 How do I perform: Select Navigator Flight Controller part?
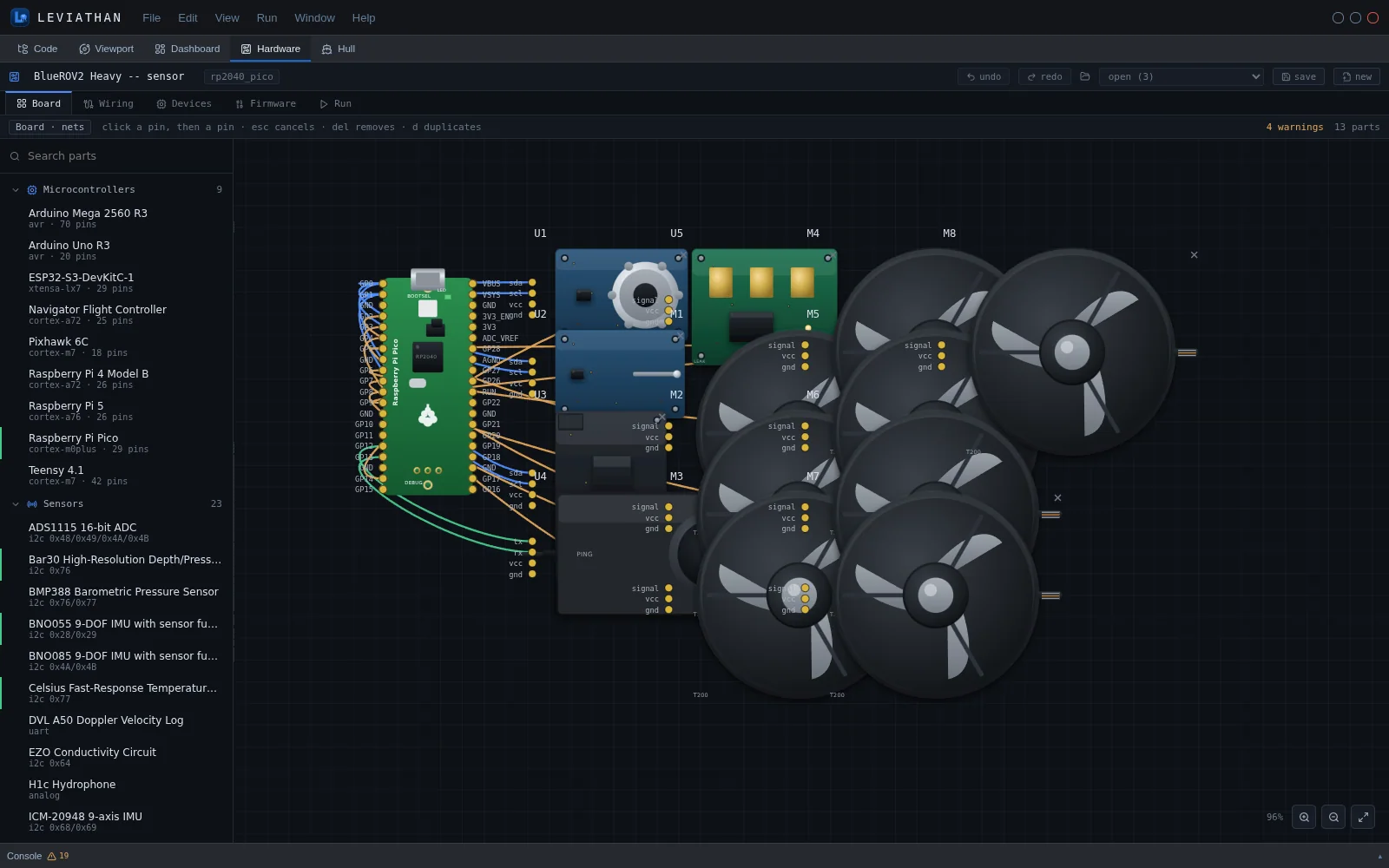[x=116, y=314]
